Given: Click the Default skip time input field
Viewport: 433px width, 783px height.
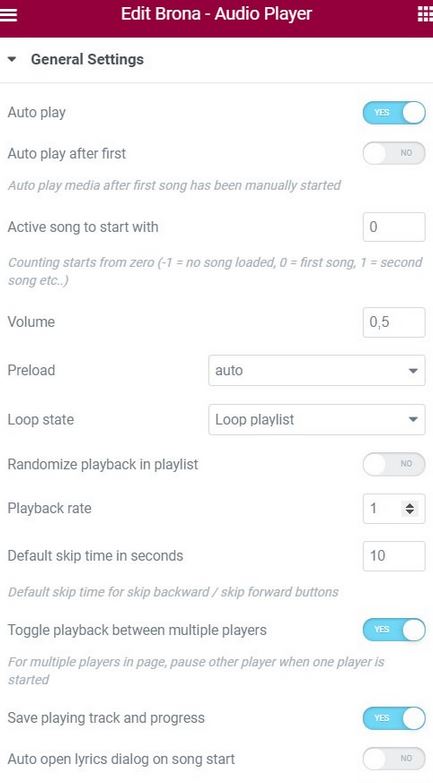Looking at the screenshot, I should point(394,556).
